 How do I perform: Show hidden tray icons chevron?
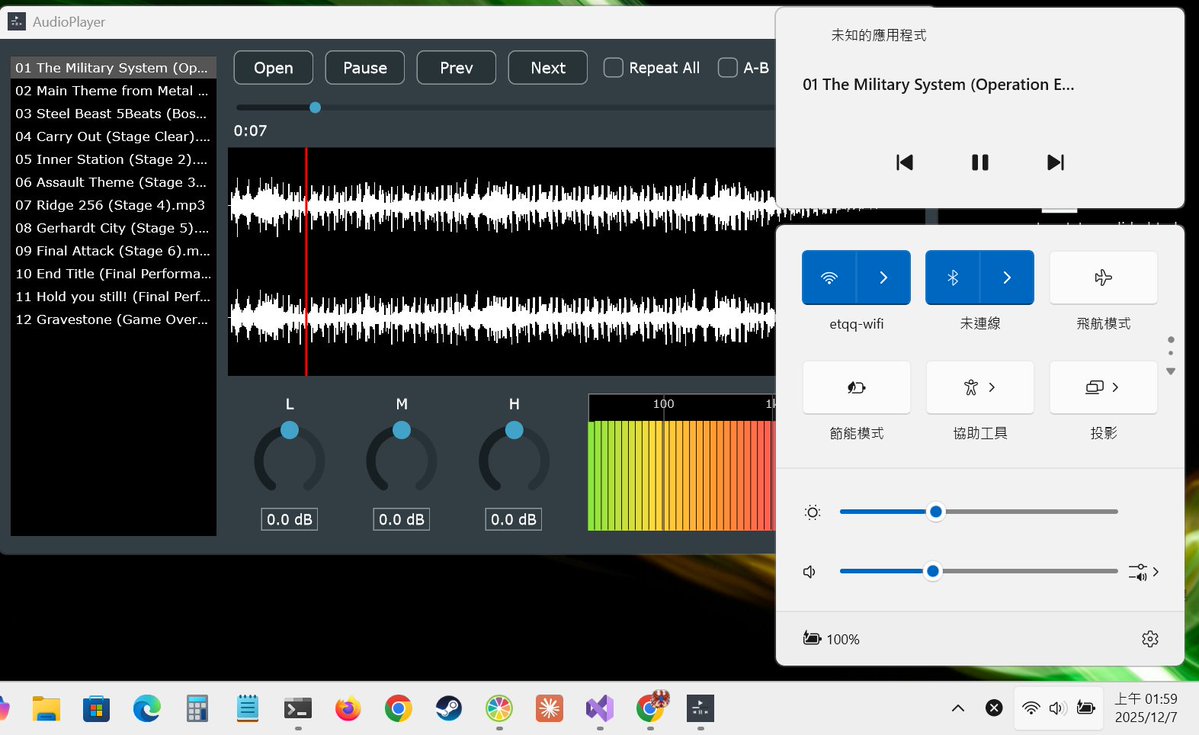tap(957, 708)
